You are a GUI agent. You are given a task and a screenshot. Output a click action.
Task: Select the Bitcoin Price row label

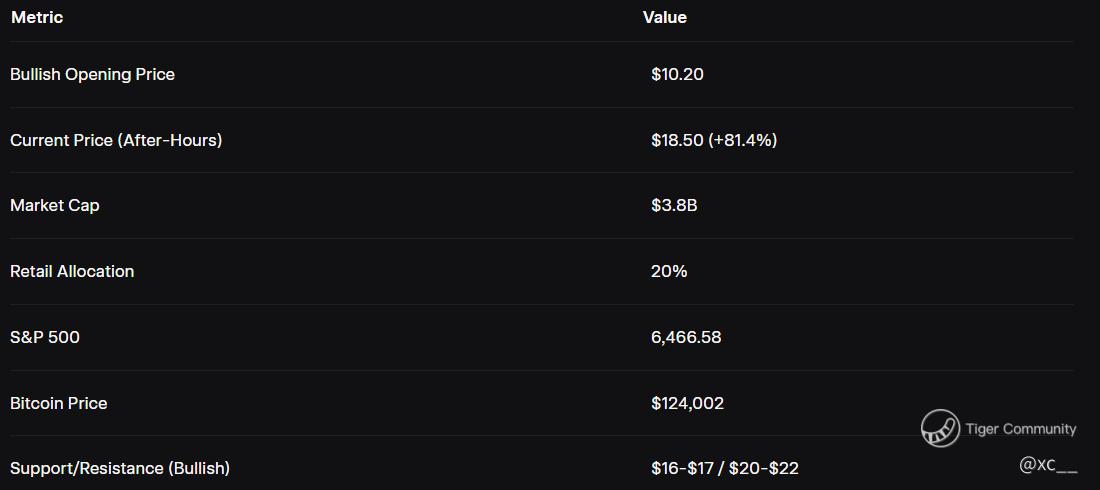pyautogui.click(x=59, y=403)
